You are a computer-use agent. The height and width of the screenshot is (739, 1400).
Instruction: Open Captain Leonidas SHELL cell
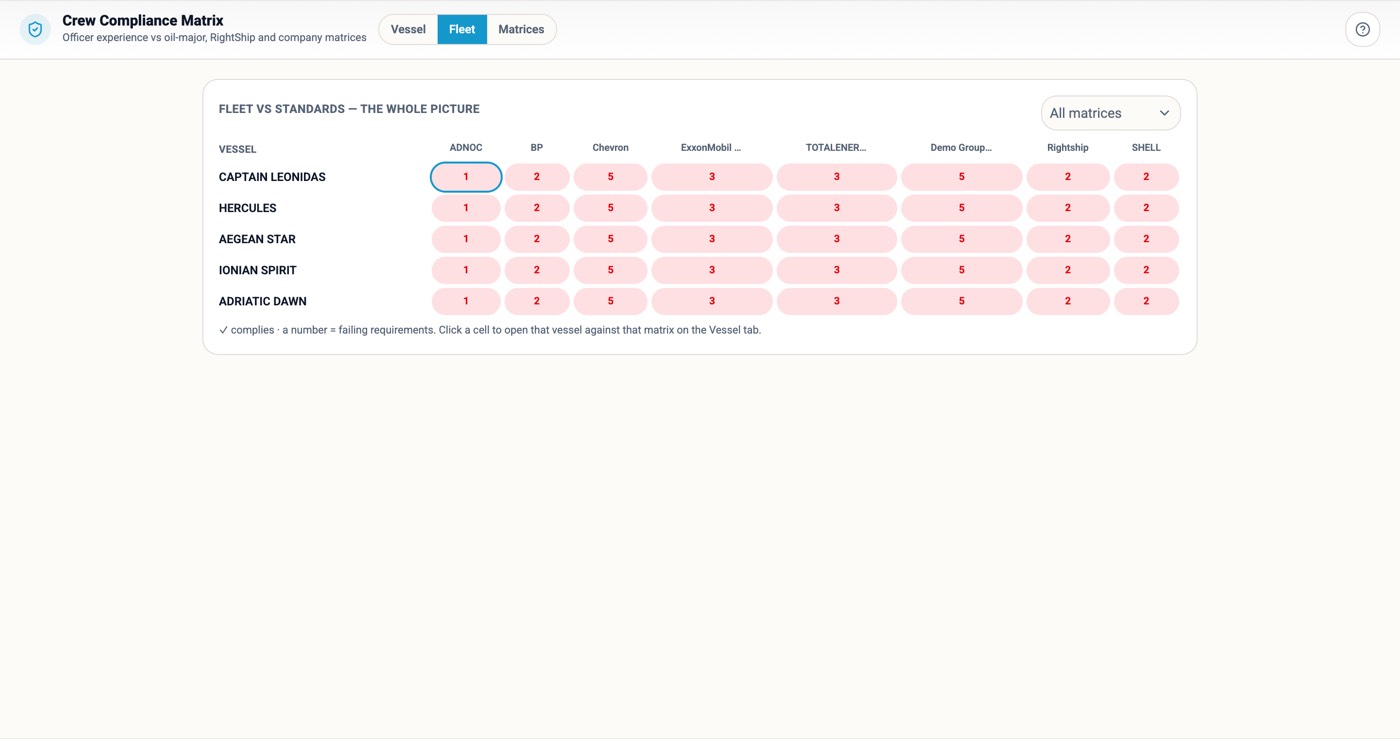(1146, 177)
